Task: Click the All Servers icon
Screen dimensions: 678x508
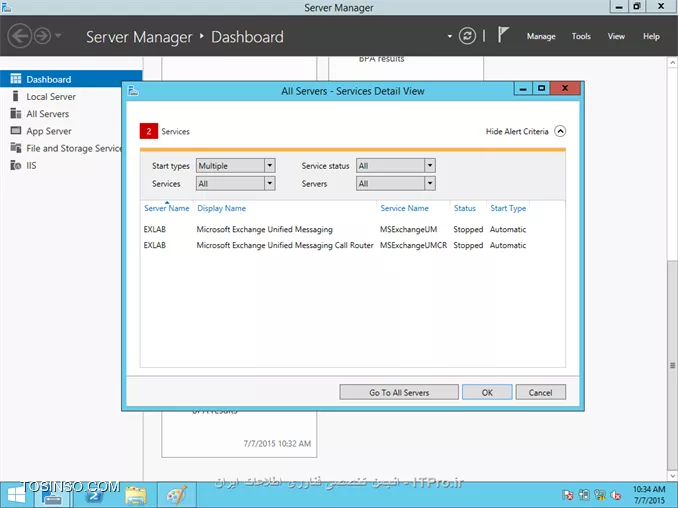Action: click(16, 113)
